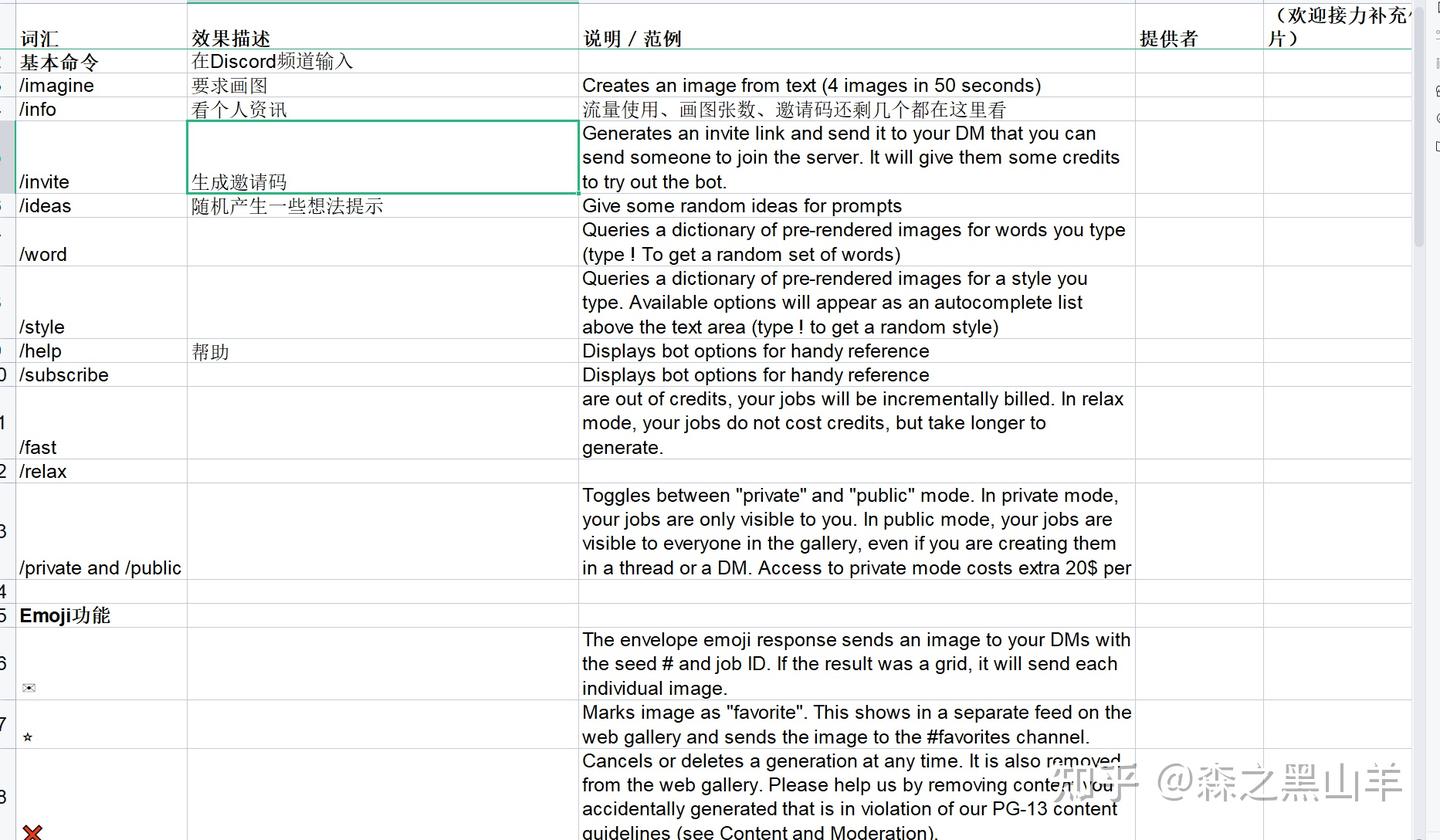Select the '看个人资讯' cell
The height and width of the screenshot is (840, 1440).
(383, 110)
